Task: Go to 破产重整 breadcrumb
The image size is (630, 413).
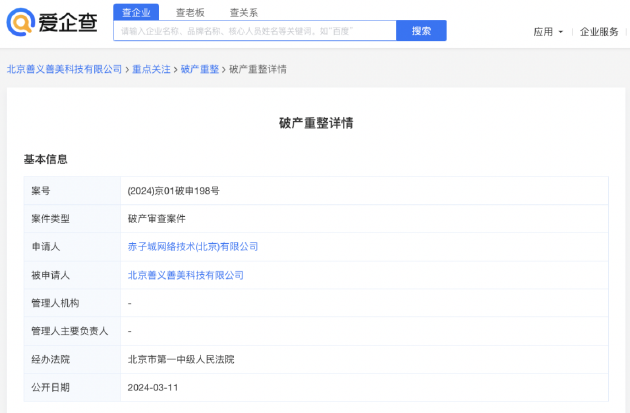Action: (x=200, y=69)
